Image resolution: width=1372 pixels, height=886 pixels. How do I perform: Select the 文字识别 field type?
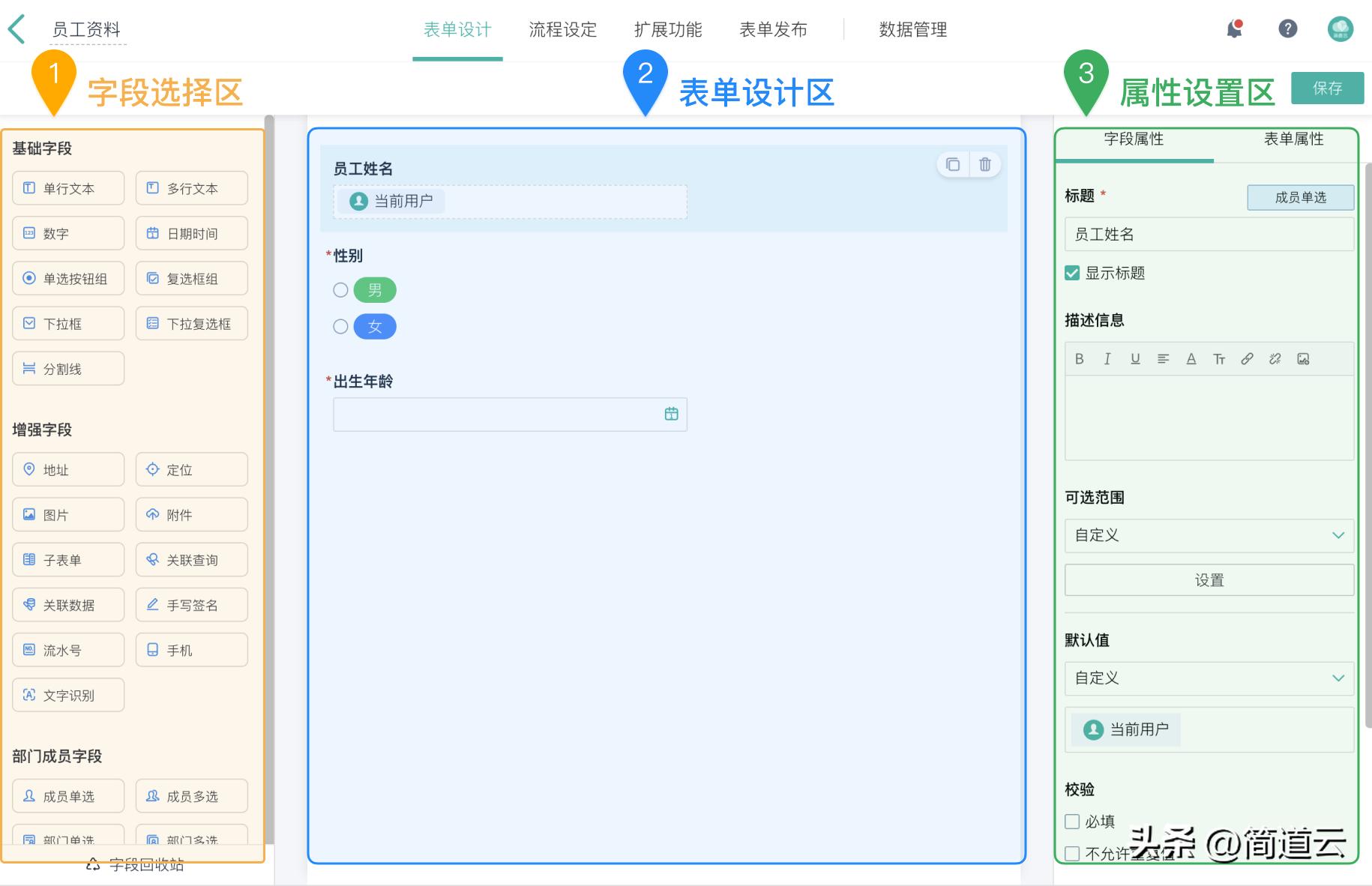(67, 695)
